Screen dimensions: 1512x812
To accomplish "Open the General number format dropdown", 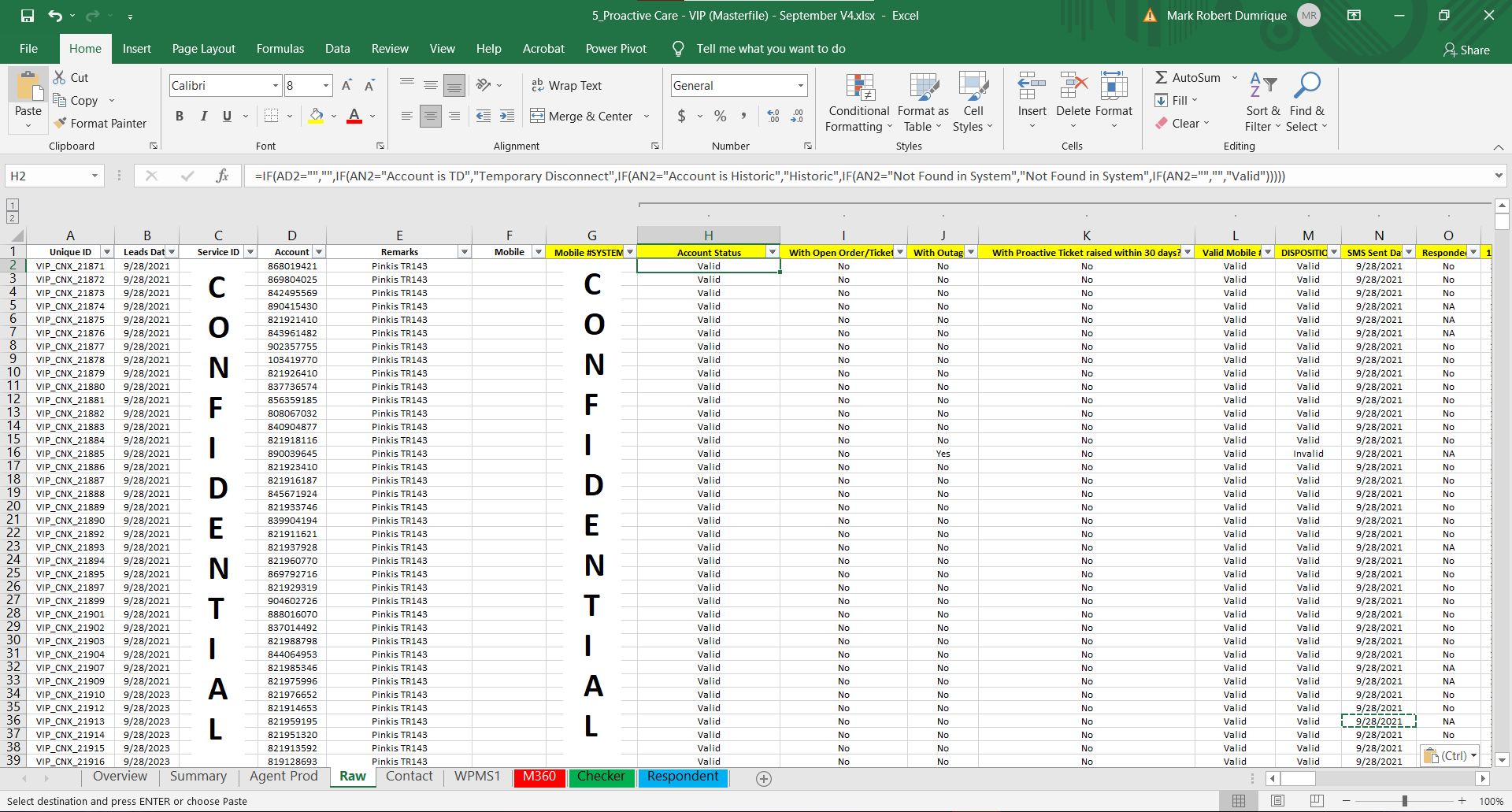I will pos(801,85).
